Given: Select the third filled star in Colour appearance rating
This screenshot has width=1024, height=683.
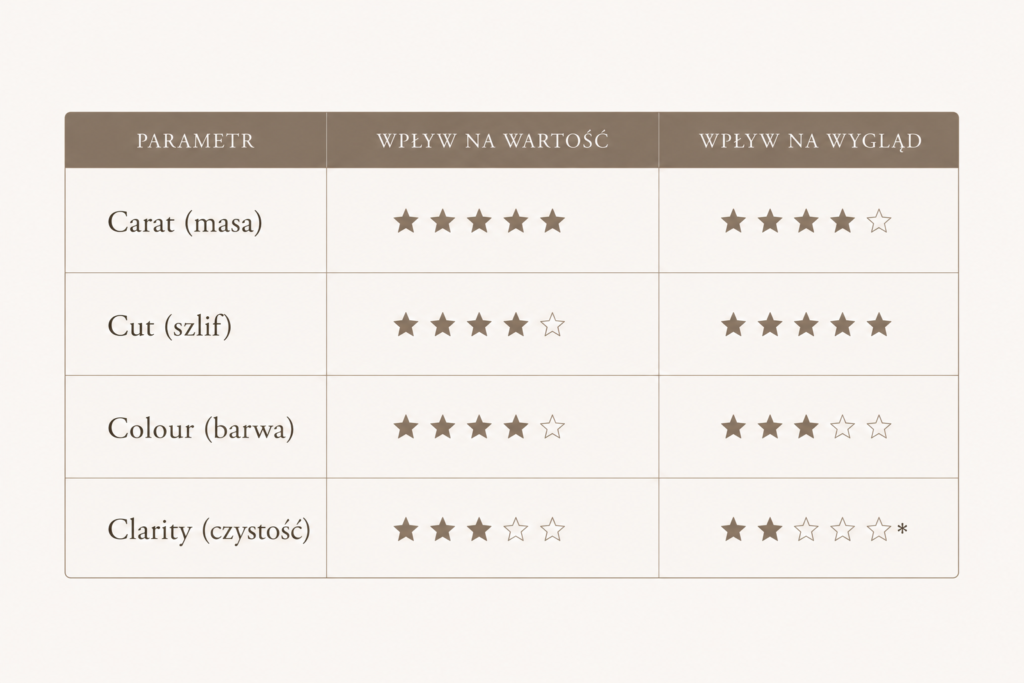Looking at the screenshot, I should coord(806,428).
